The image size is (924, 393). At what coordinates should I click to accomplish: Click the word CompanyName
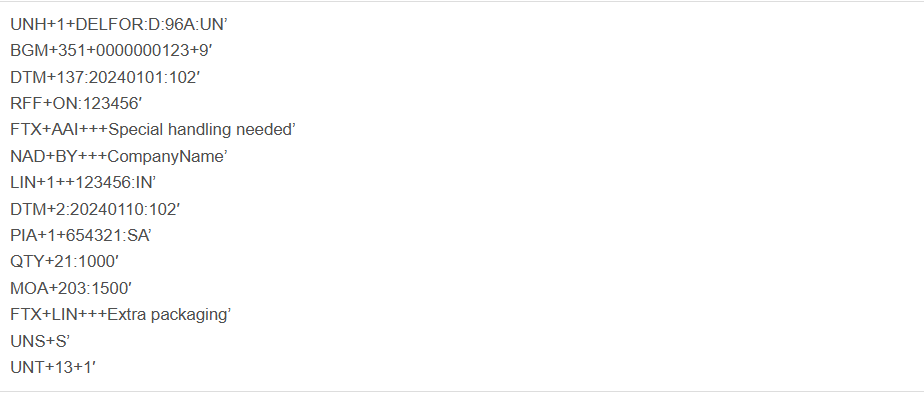coord(167,157)
